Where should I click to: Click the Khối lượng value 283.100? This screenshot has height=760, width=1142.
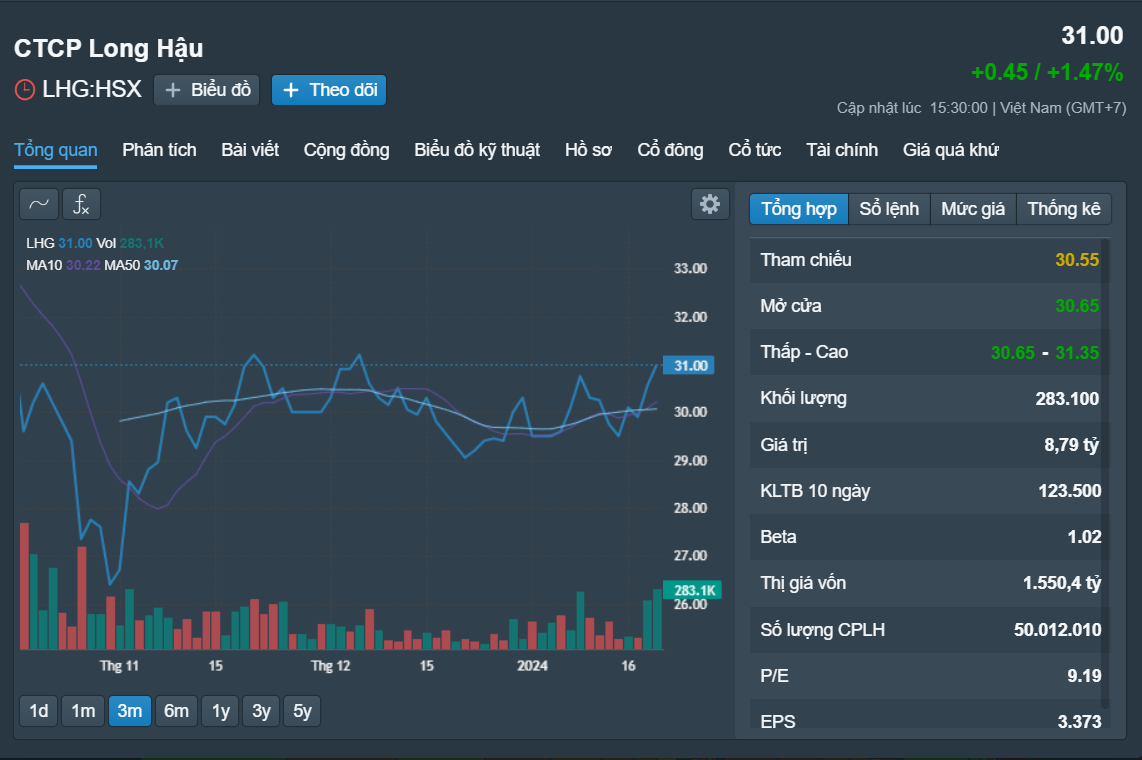pos(1068,398)
